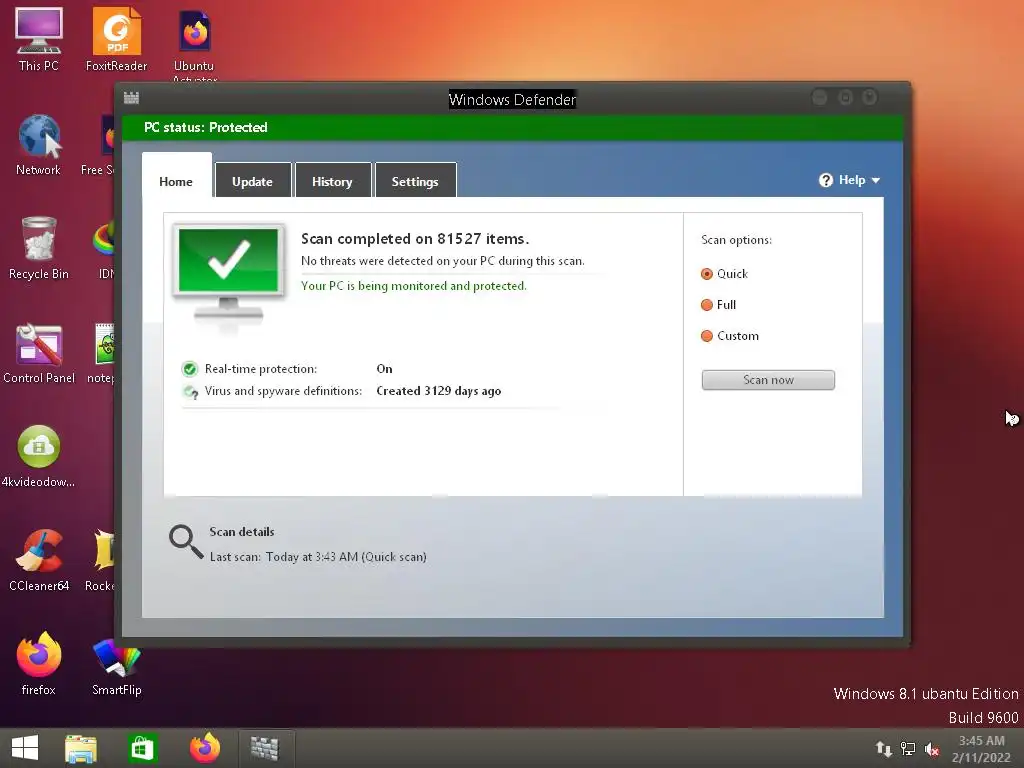This screenshot has height=768, width=1024.
Task: Open the Settings tab
Action: tap(415, 180)
